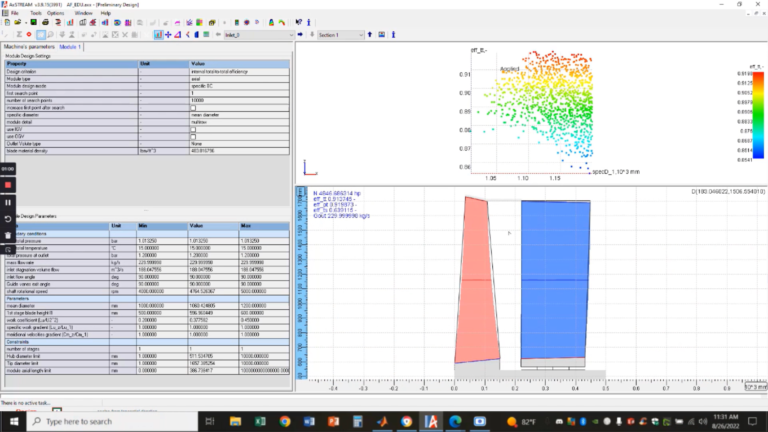The width and height of the screenshot is (768, 432).
Task: Toggle the use OGV checkbox
Action: coord(193,137)
